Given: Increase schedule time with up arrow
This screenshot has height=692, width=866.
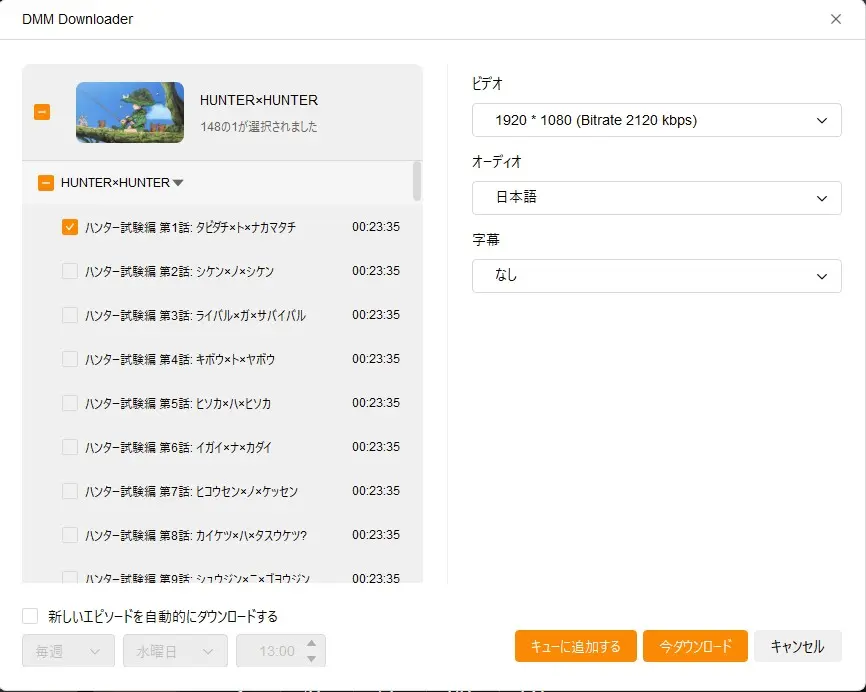Looking at the screenshot, I should coord(311,643).
